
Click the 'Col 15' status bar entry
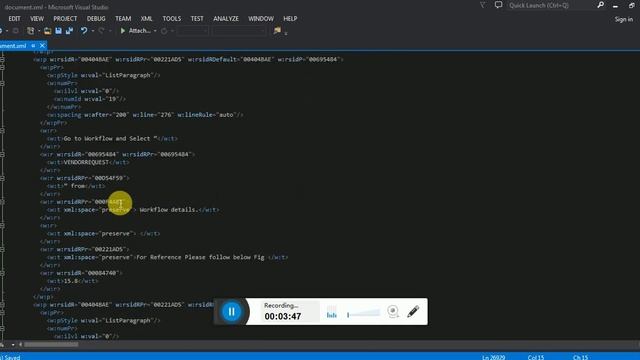(x=536, y=357)
